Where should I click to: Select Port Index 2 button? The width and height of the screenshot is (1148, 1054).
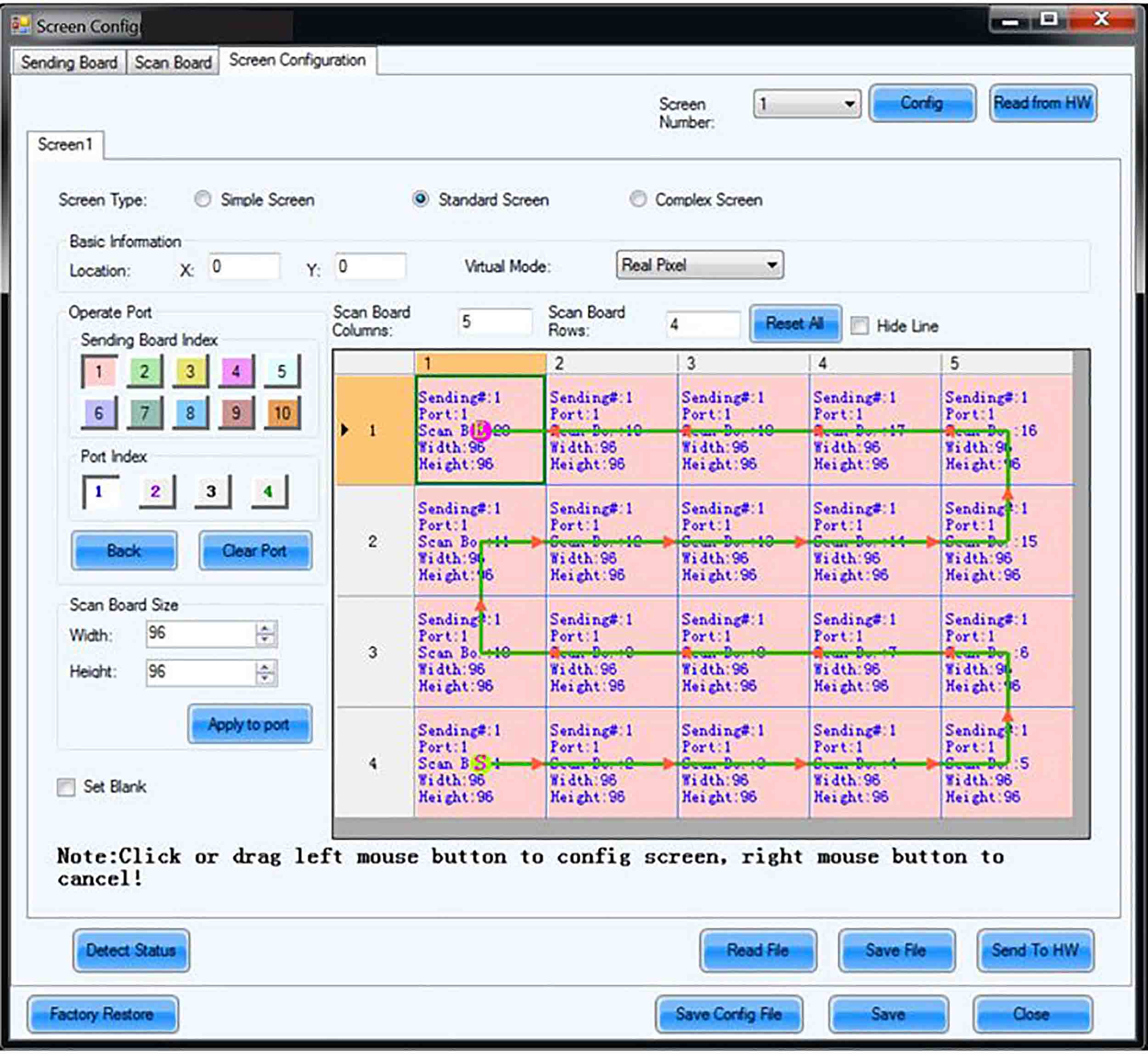click(156, 492)
